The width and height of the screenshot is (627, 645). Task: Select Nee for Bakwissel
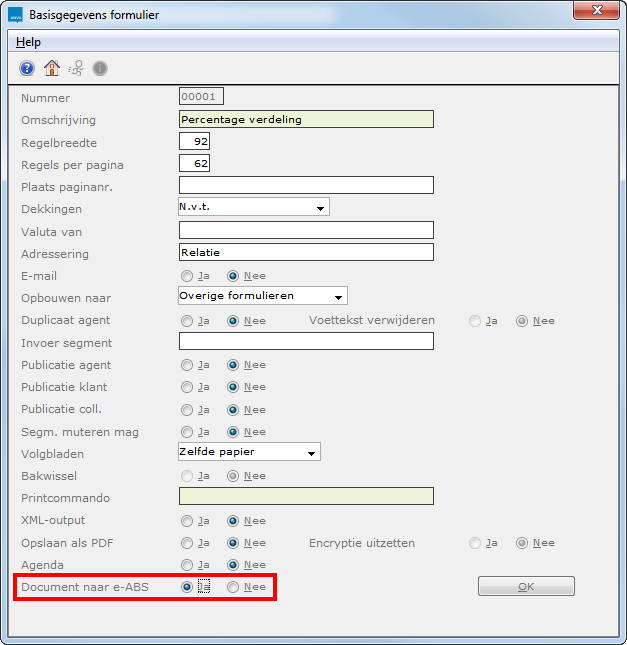coord(233,476)
